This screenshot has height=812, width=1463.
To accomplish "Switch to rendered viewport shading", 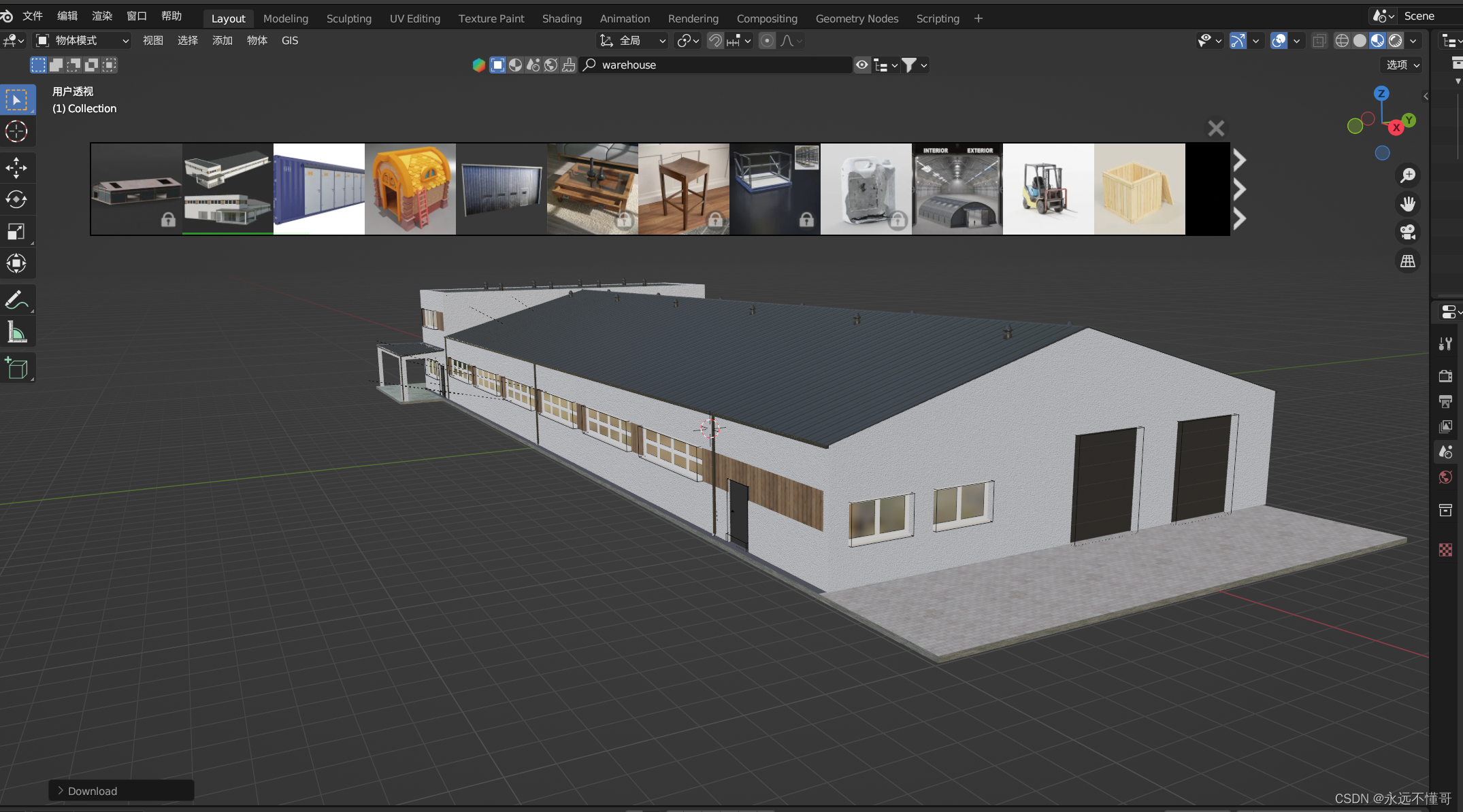I will coord(1395,41).
